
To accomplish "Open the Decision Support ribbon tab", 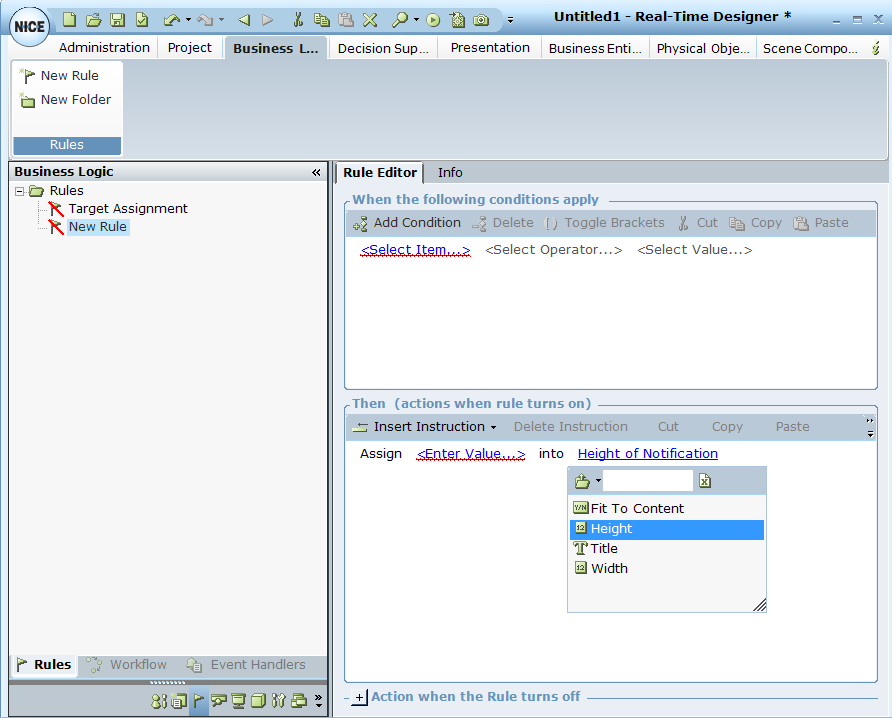I will click(382, 48).
